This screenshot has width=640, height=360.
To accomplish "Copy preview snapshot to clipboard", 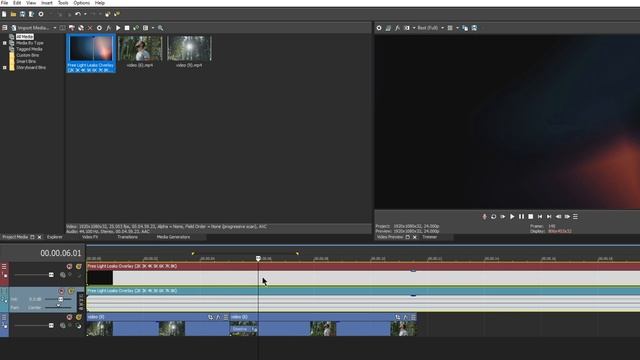I will pyautogui.click(x=465, y=28).
